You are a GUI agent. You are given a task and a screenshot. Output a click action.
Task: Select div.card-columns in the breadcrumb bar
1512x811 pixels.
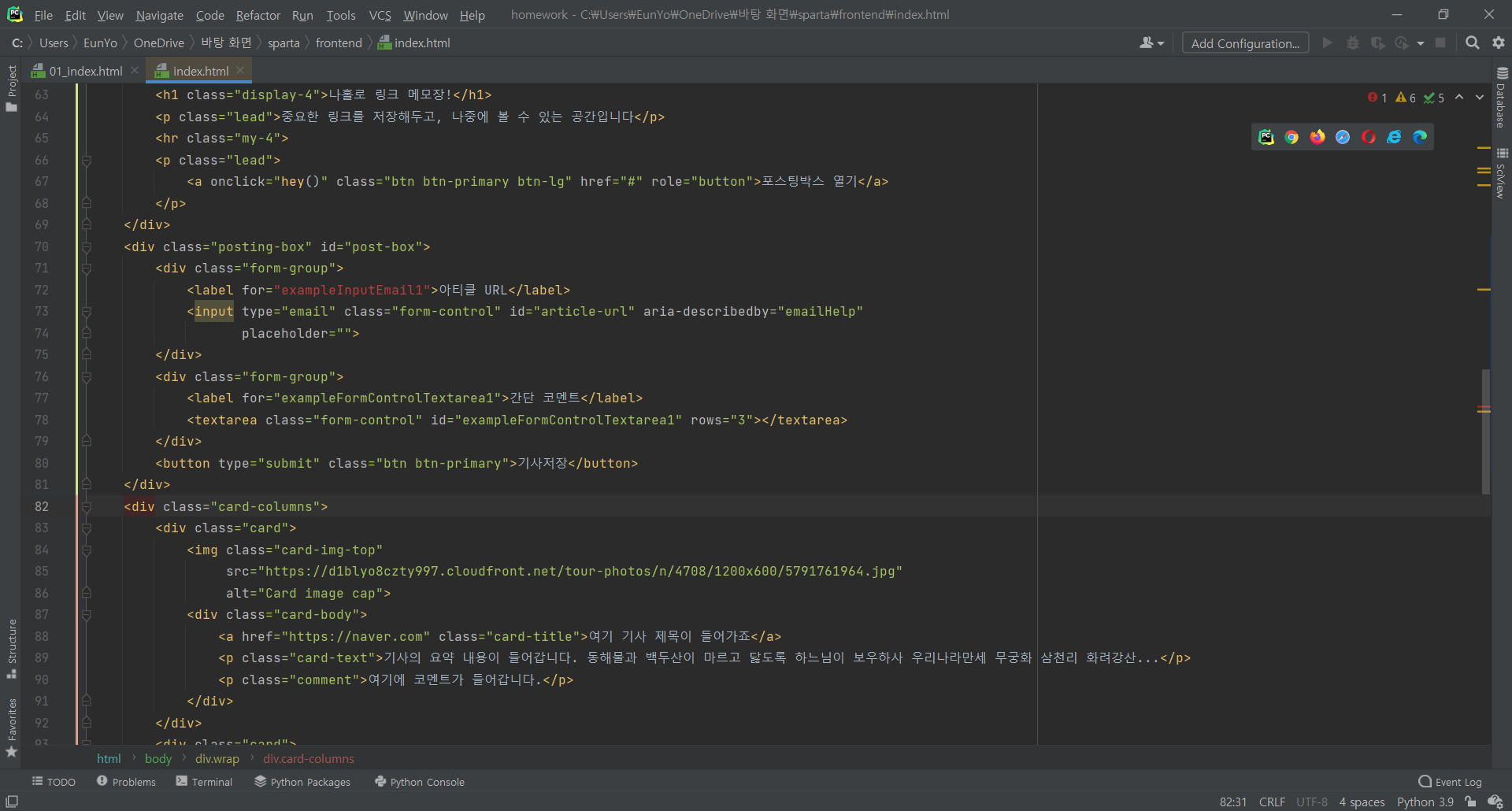click(x=308, y=758)
